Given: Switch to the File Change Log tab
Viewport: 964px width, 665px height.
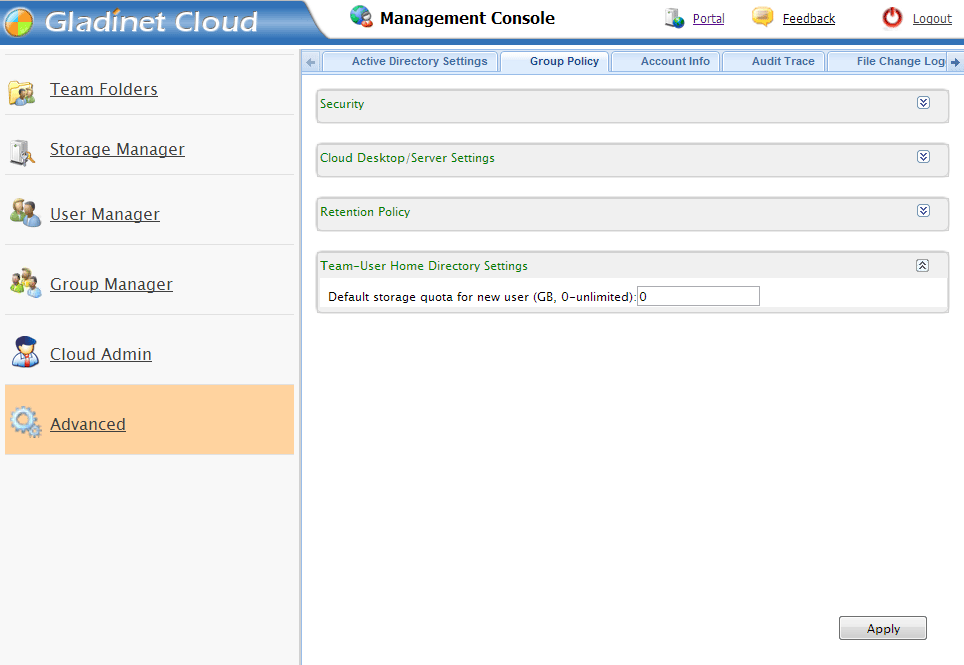Looking at the screenshot, I should click(887, 61).
